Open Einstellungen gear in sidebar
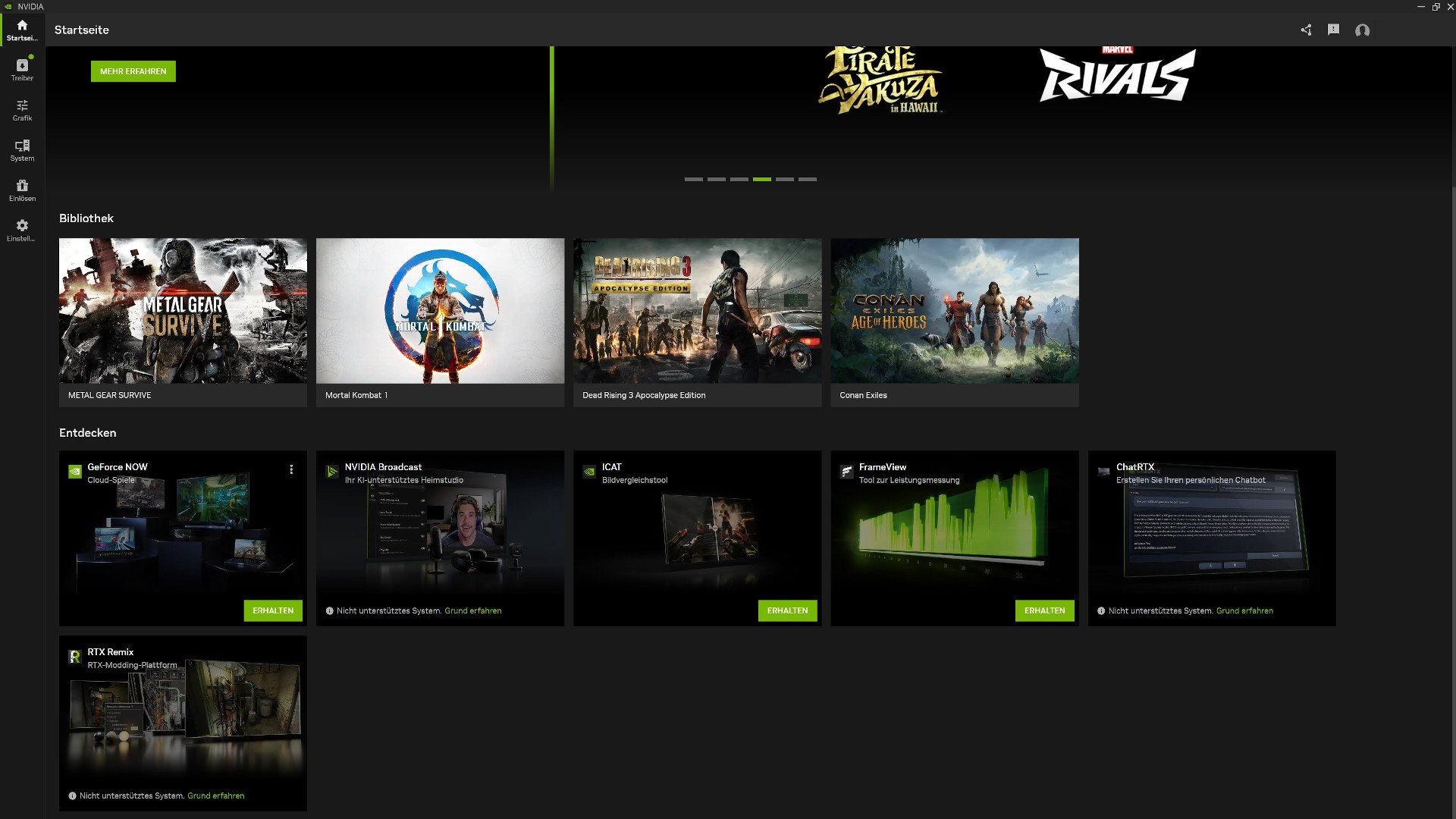 click(x=22, y=230)
